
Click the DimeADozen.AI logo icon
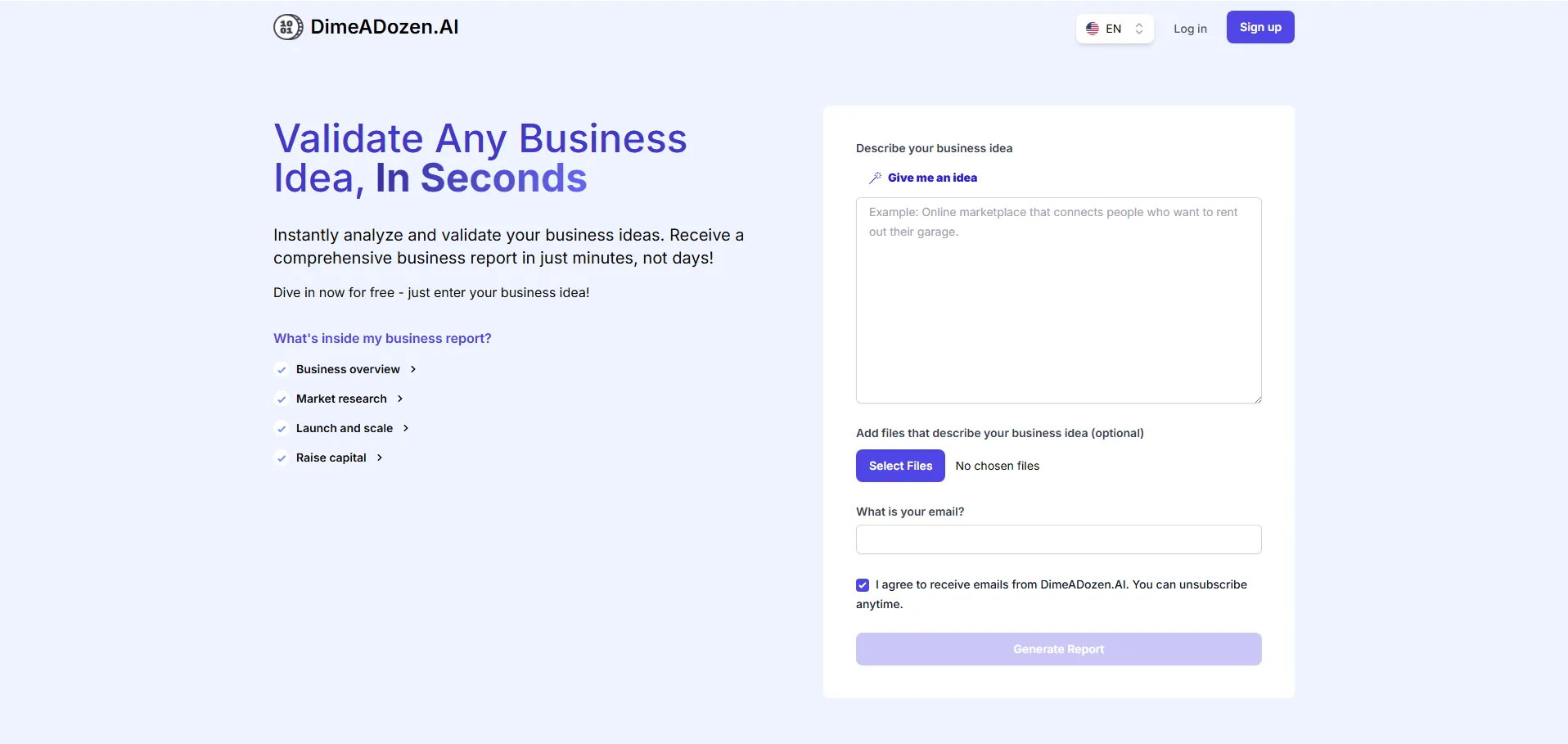click(287, 27)
